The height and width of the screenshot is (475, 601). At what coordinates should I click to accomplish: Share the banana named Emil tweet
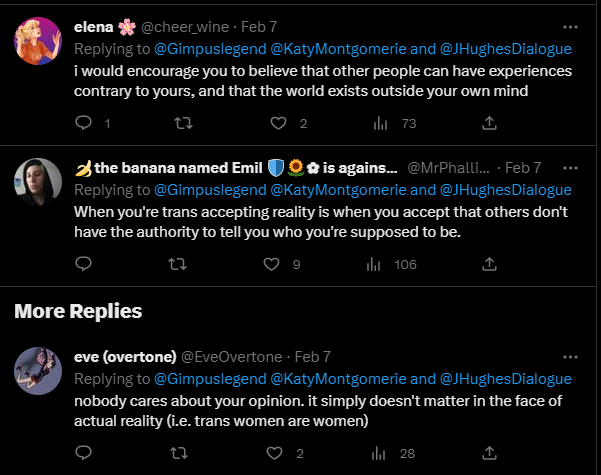pos(489,264)
